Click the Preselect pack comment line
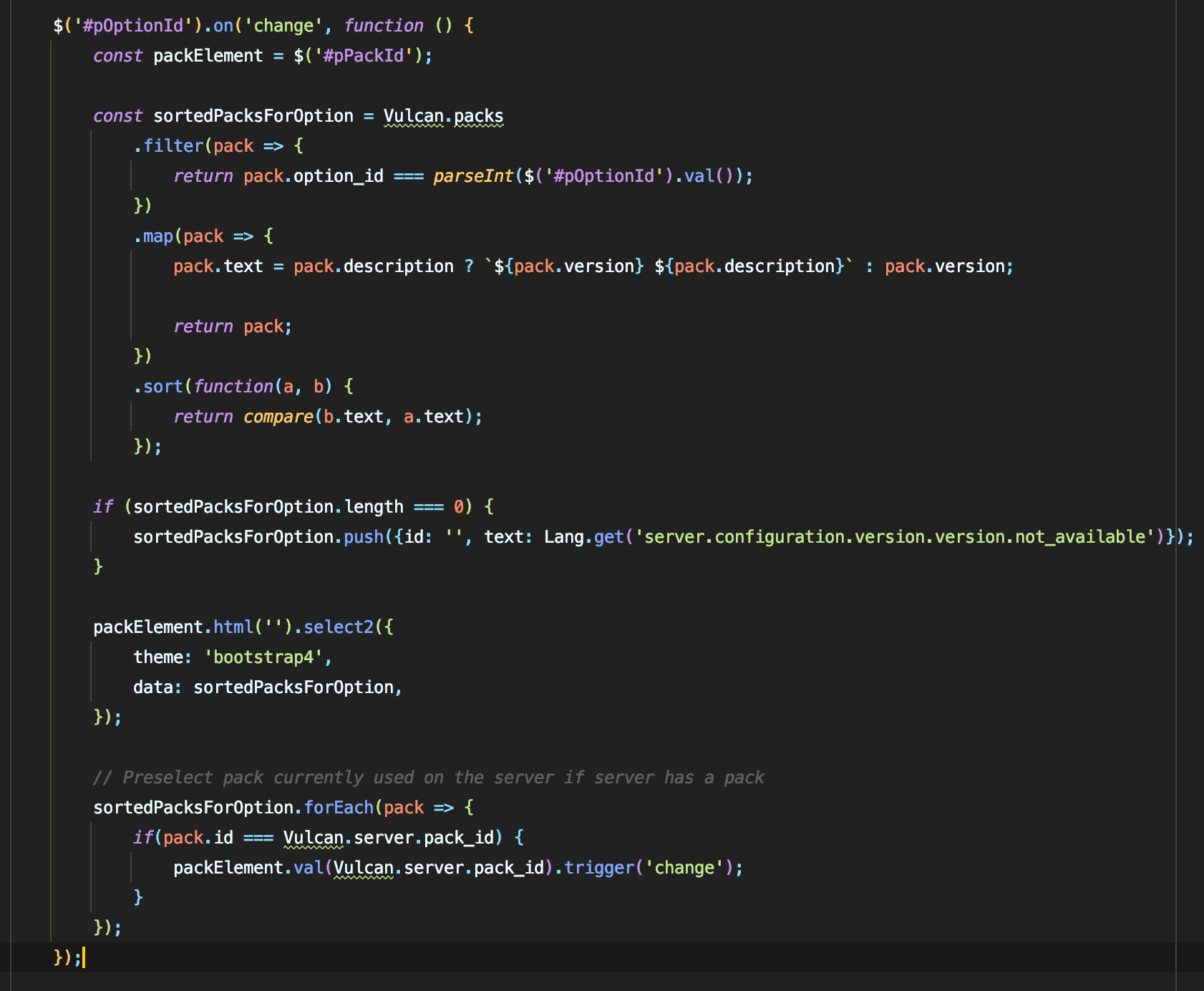Viewport: 1204px width, 991px height. [x=428, y=778]
